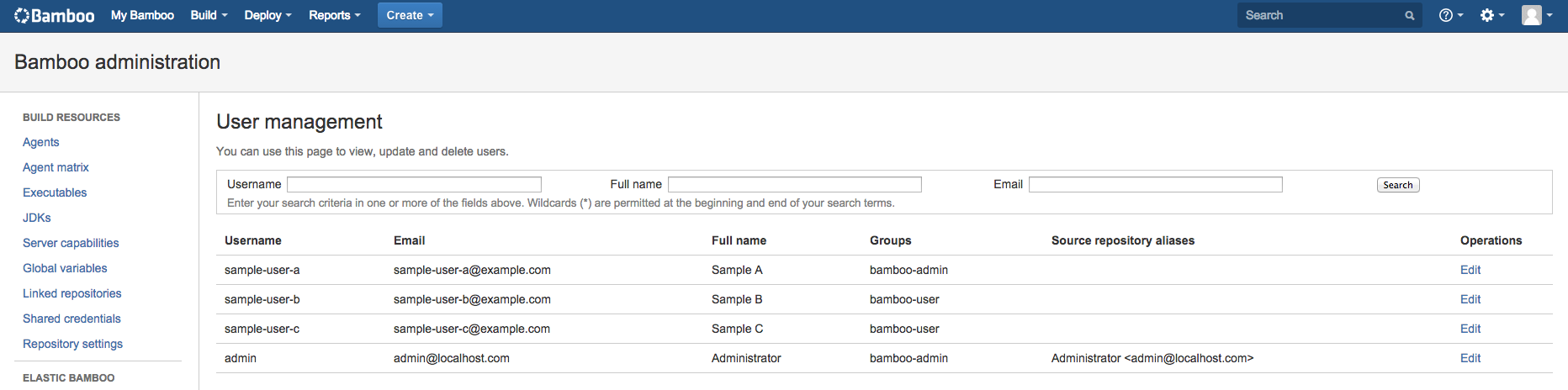
Task: Open the user avatar profile menu
Action: pyautogui.click(x=1537, y=15)
